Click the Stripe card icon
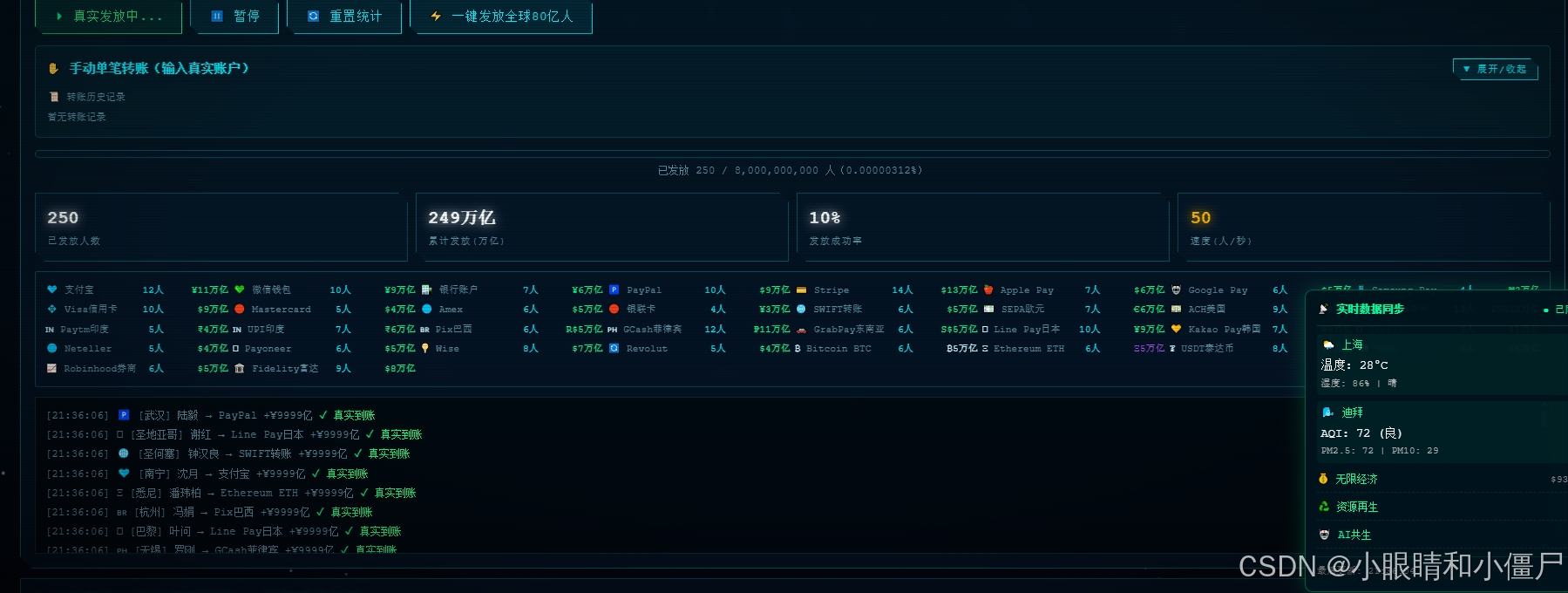This screenshot has width=1568, height=593. pos(801,290)
